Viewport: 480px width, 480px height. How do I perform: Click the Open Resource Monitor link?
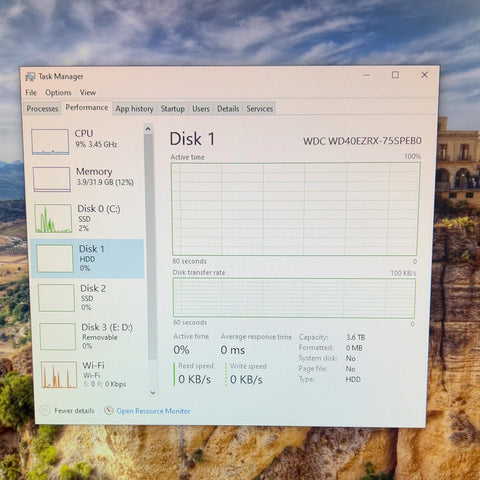(x=153, y=411)
